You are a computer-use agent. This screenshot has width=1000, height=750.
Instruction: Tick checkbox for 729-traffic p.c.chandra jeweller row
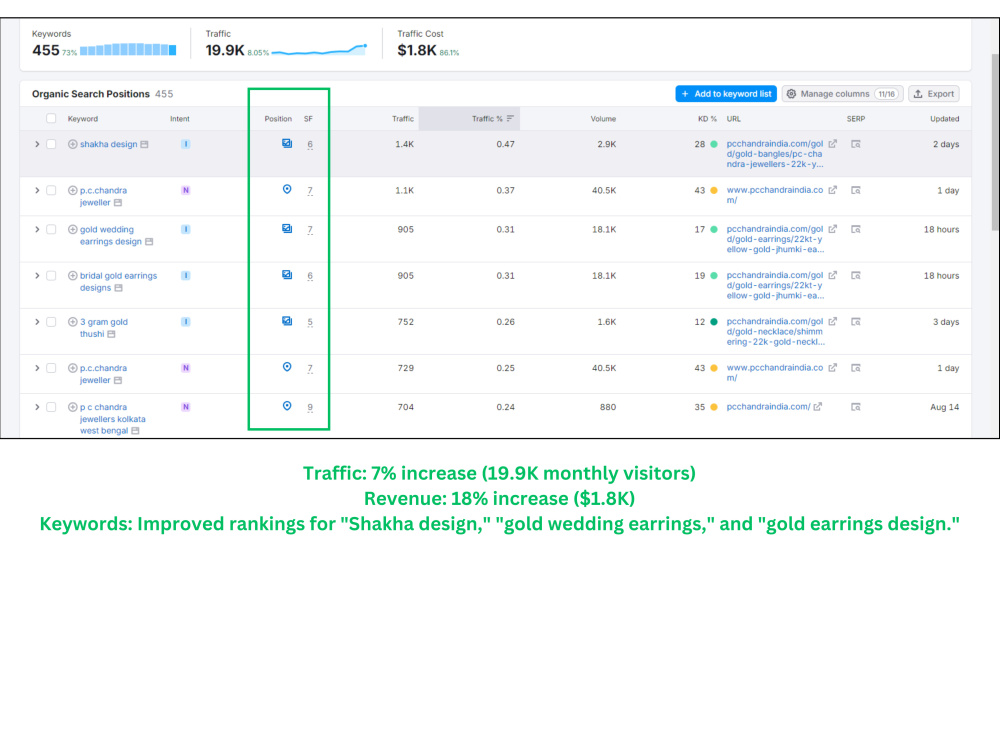[51, 368]
